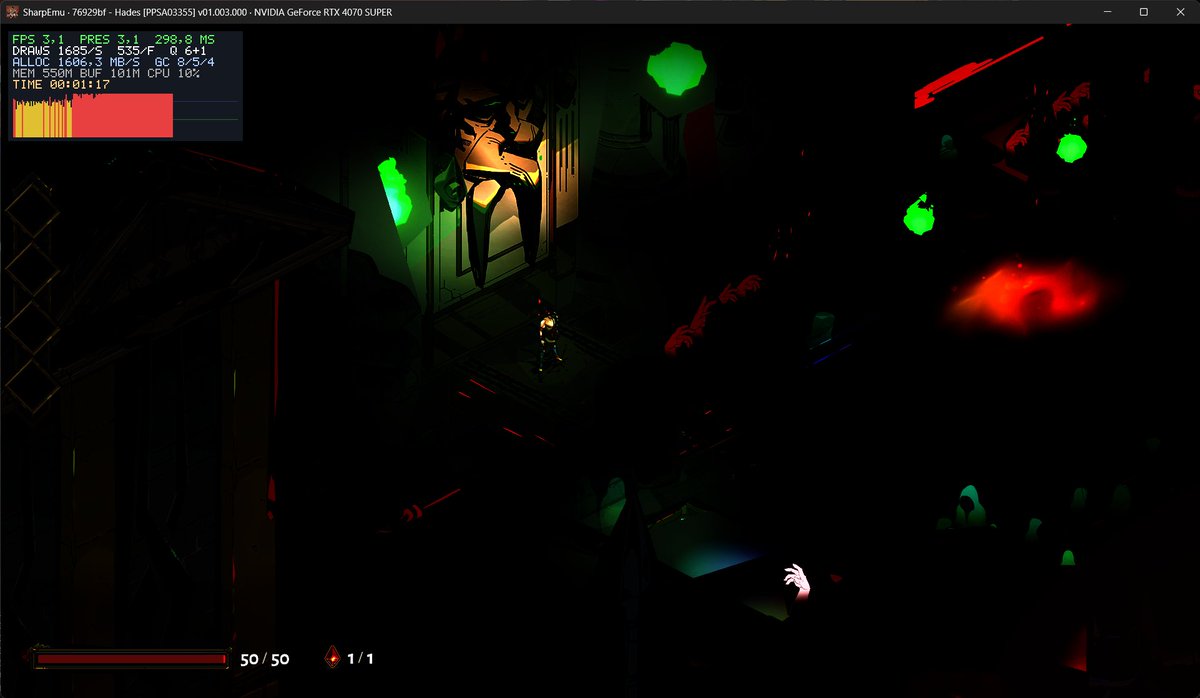Click the SharpEmu app icon in title bar
Screen dimensions: 1200x698
point(12,11)
